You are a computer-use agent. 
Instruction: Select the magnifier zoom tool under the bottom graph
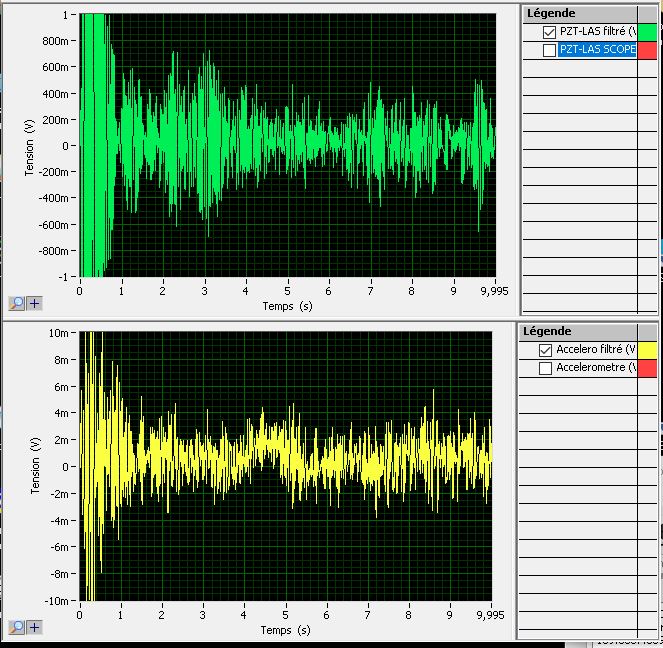pos(17,627)
